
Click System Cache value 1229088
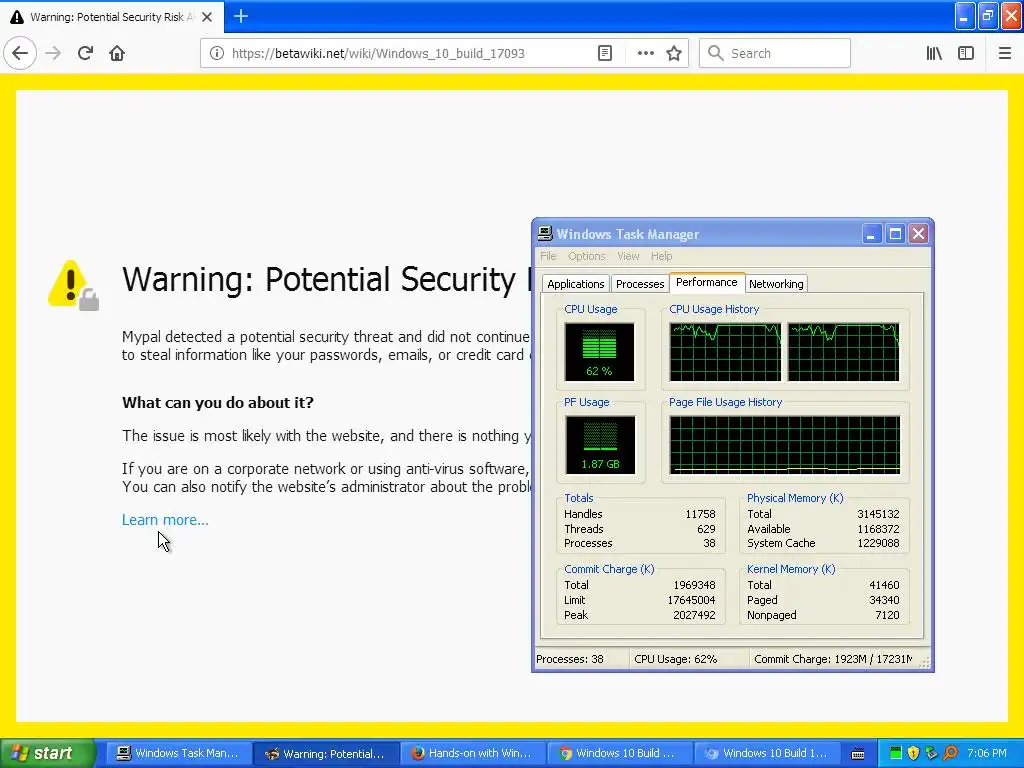(x=878, y=543)
